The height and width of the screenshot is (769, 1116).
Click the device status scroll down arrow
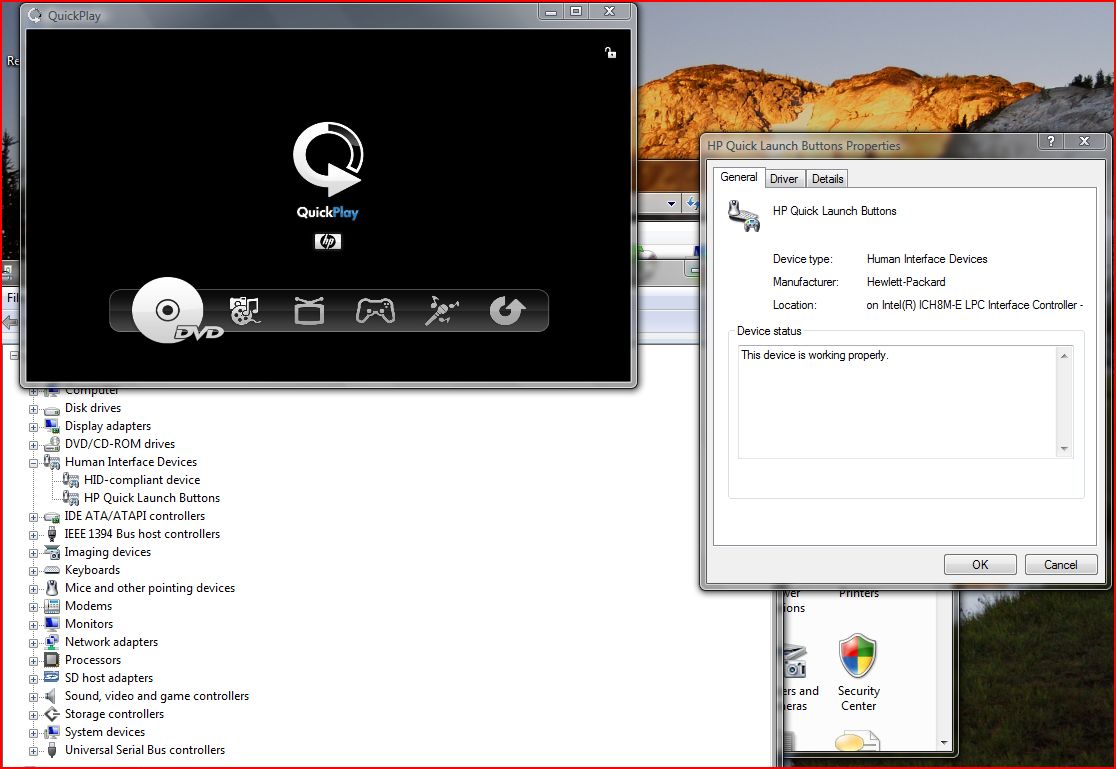pyautogui.click(x=1064, y=449)
